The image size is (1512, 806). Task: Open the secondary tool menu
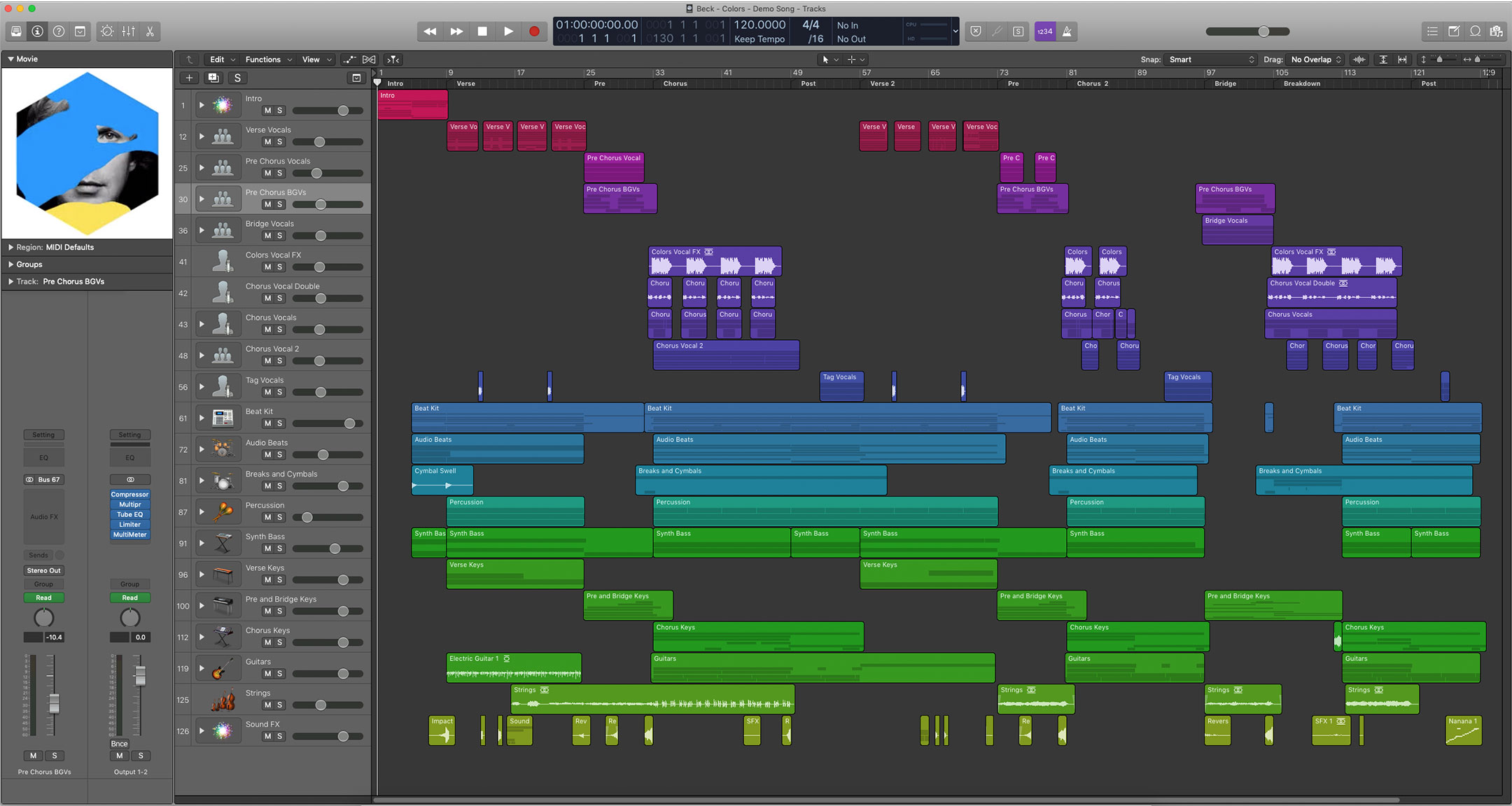point(856,59)
